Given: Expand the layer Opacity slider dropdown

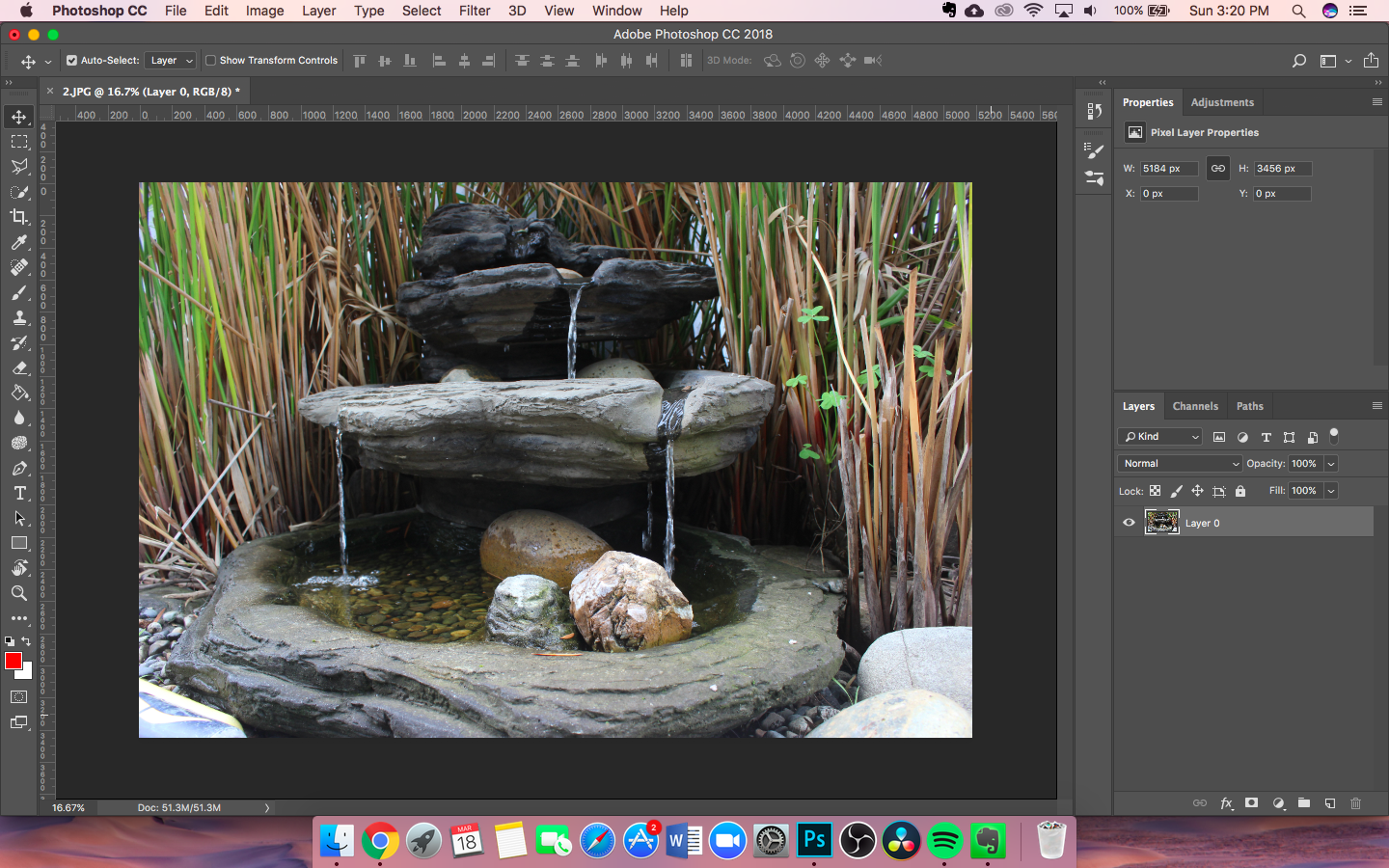Looking at the screenshot, I should pos(1331,464).
